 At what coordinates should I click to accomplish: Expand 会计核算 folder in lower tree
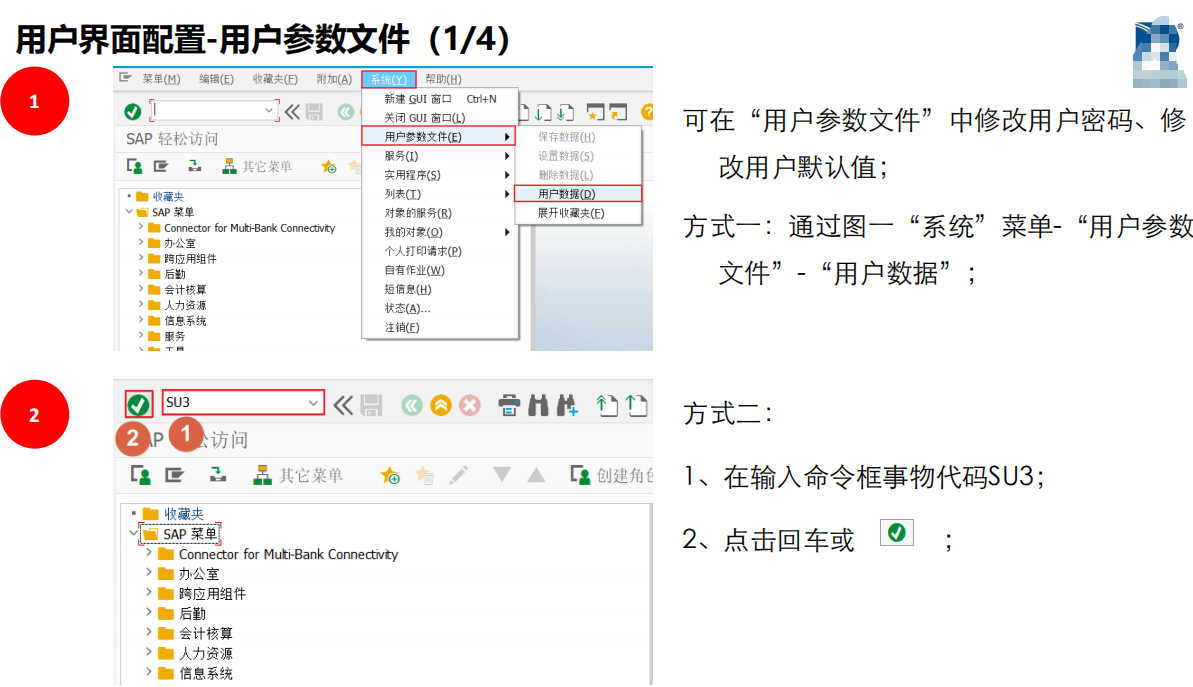click(148, 632)
